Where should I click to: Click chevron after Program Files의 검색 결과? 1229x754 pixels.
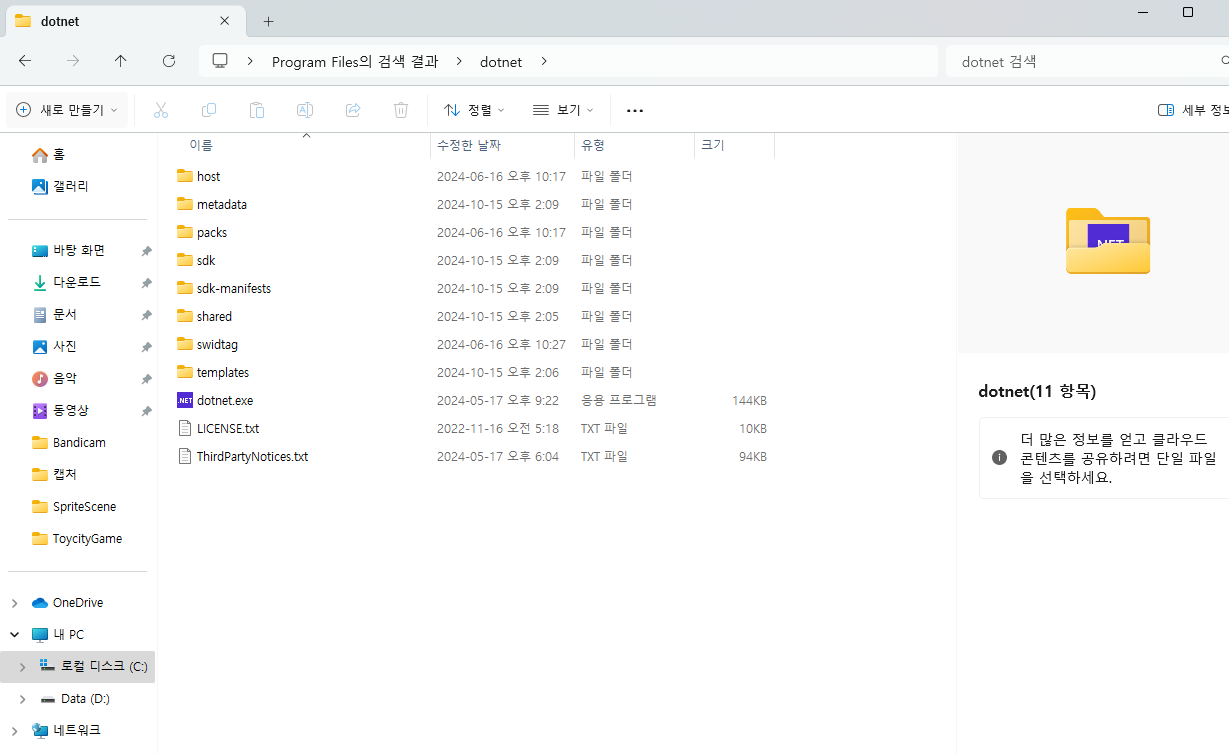tap(459, 61)
